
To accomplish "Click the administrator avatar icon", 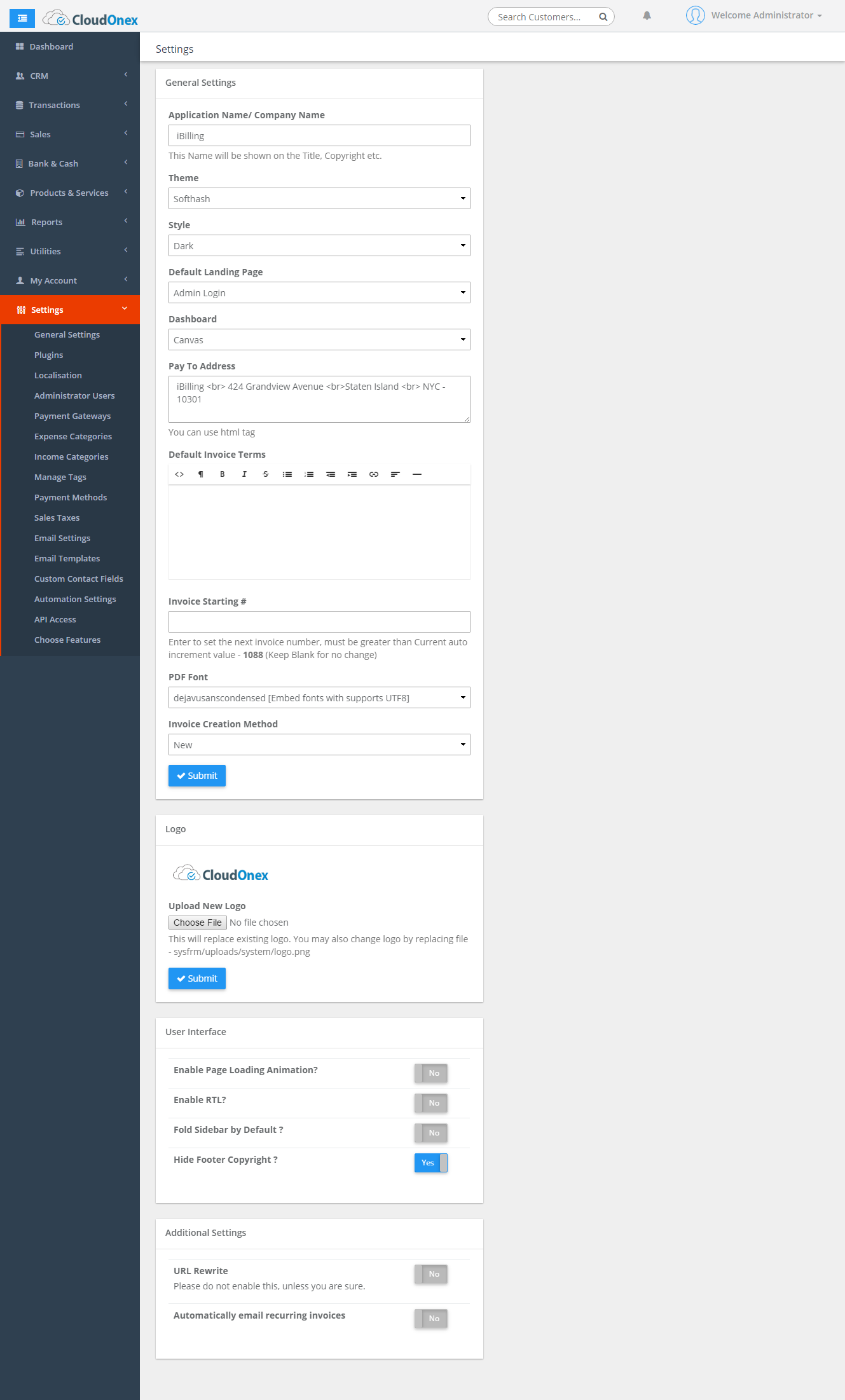I will tap(695, 15).
